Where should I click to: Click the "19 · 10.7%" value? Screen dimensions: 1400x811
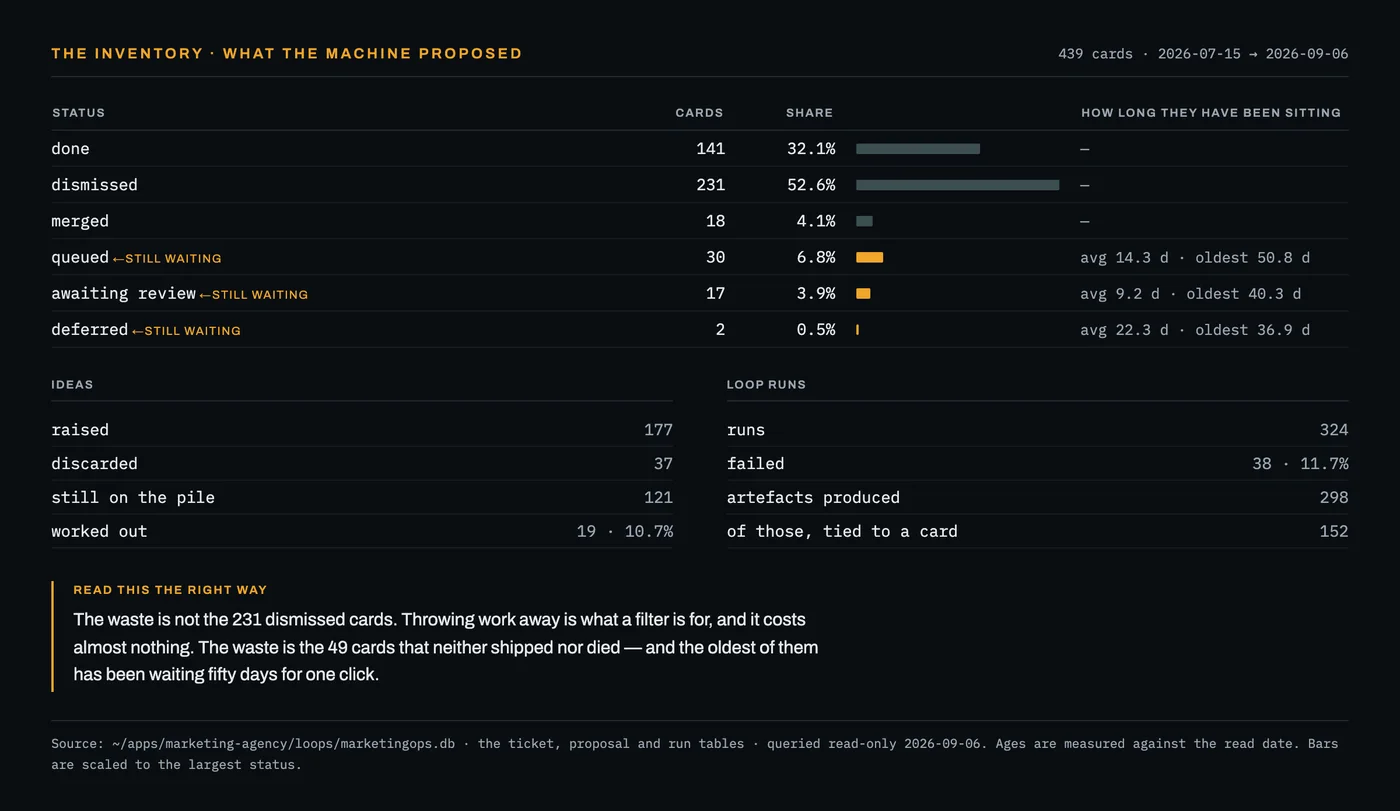[x=625, y=532]
